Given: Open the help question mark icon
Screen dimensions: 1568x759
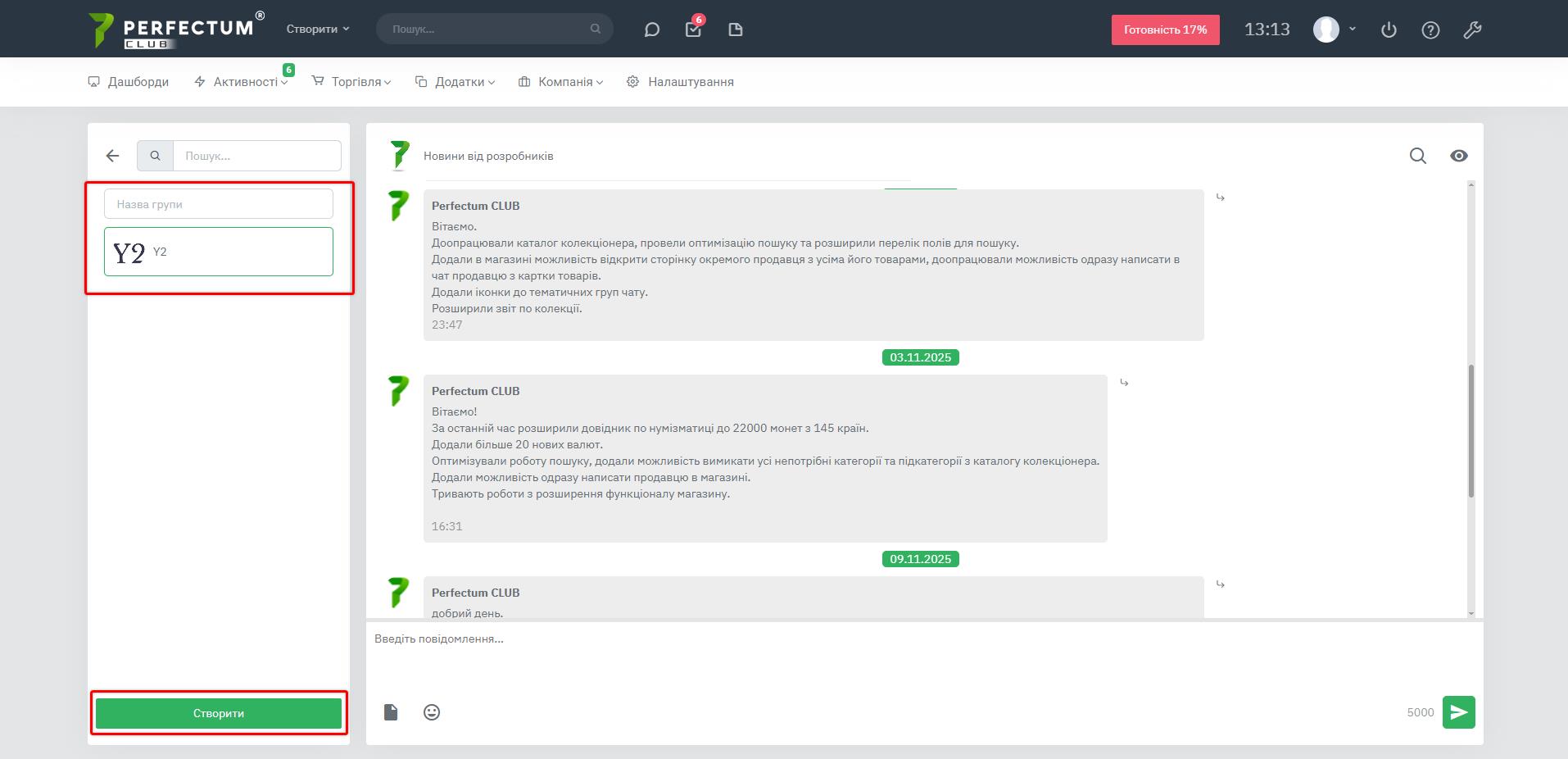Looking at the screenshot, I should pos(1430,30).
